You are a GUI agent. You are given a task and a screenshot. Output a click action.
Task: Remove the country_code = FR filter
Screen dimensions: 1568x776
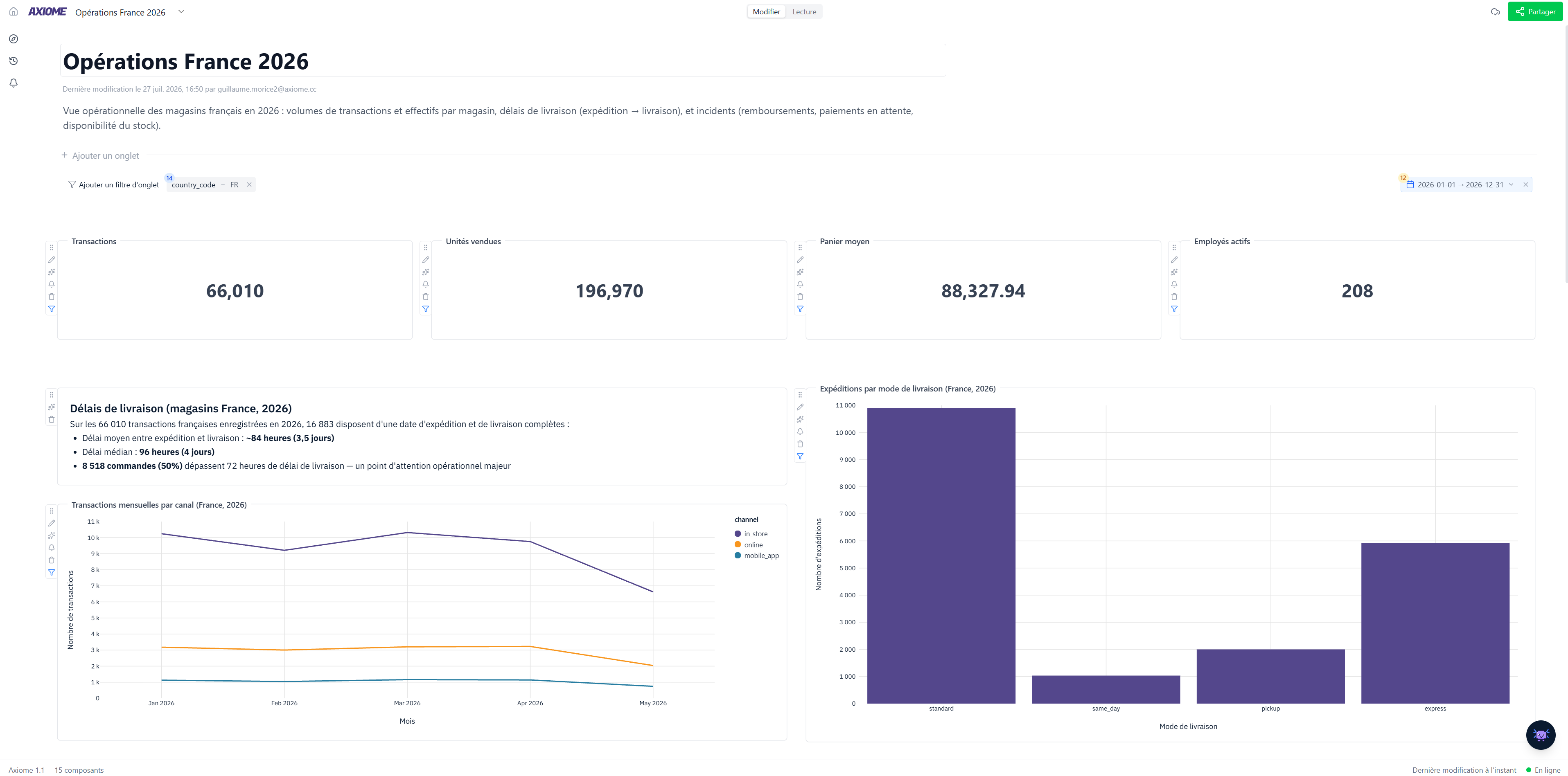coord(249,185)
